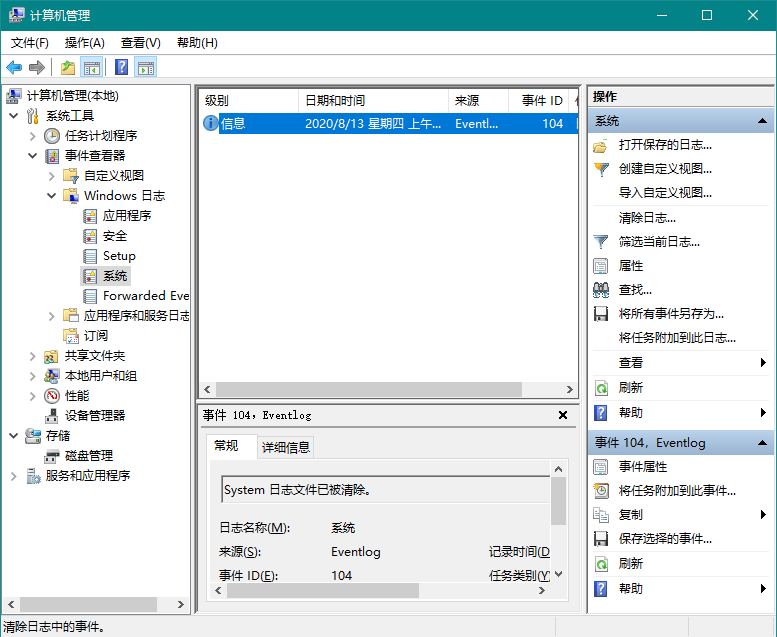Close the event 104 preview pane
The height and width of the screenshot is (637, 777).
tap(563, 415)
